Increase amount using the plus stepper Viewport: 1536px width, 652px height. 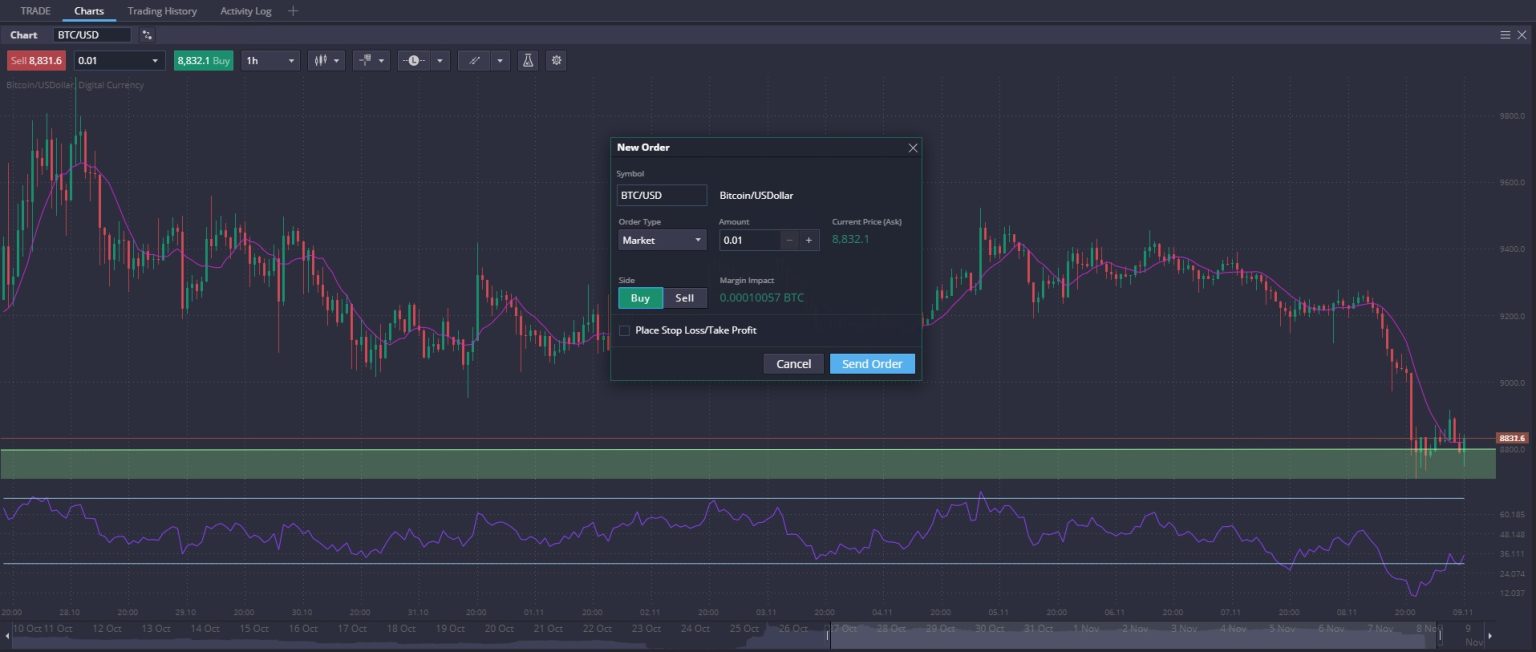tap(808, 240)
